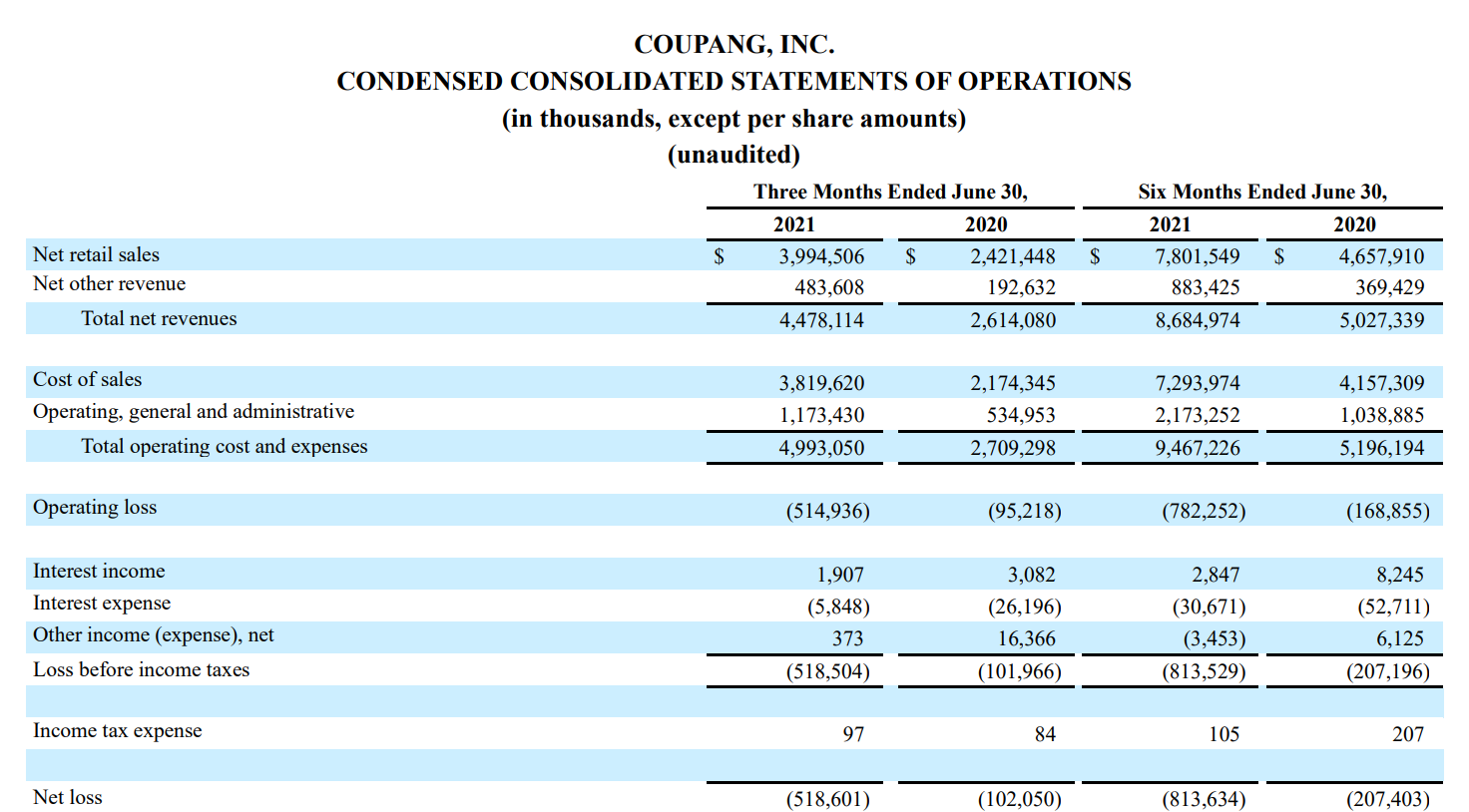The height and width of the screenshot is (812, 1469).
Task: Click net retail sales value 7,801,549
Action: pos(1198,256)
